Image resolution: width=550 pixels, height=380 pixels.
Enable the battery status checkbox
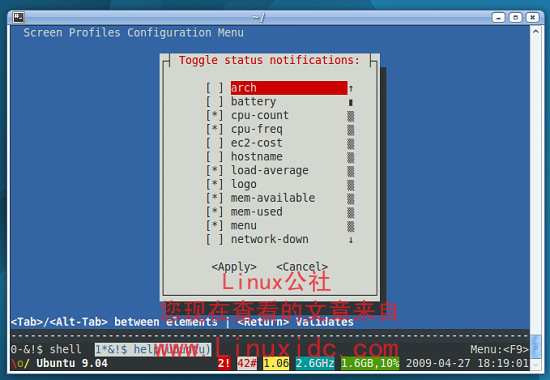tap(214, 102)
